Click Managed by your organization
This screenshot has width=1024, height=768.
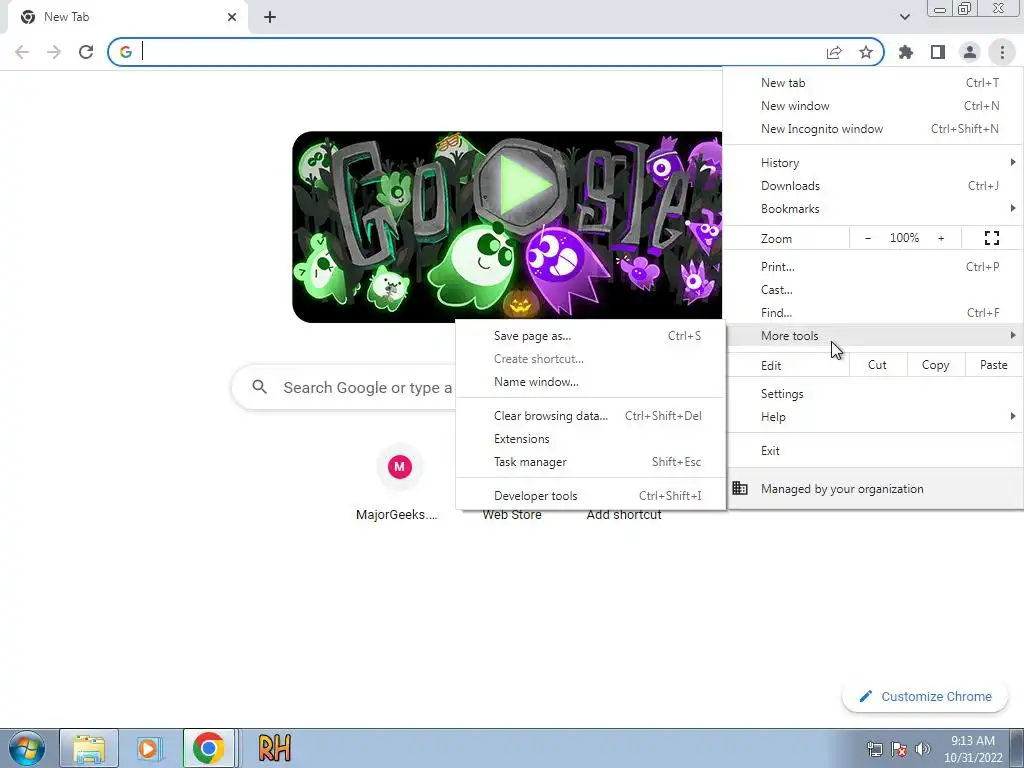coord(873,488)
